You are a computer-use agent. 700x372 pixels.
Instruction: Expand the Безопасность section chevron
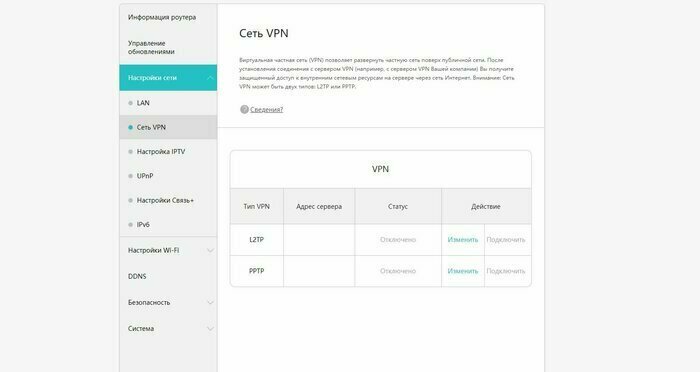point(210,303)
